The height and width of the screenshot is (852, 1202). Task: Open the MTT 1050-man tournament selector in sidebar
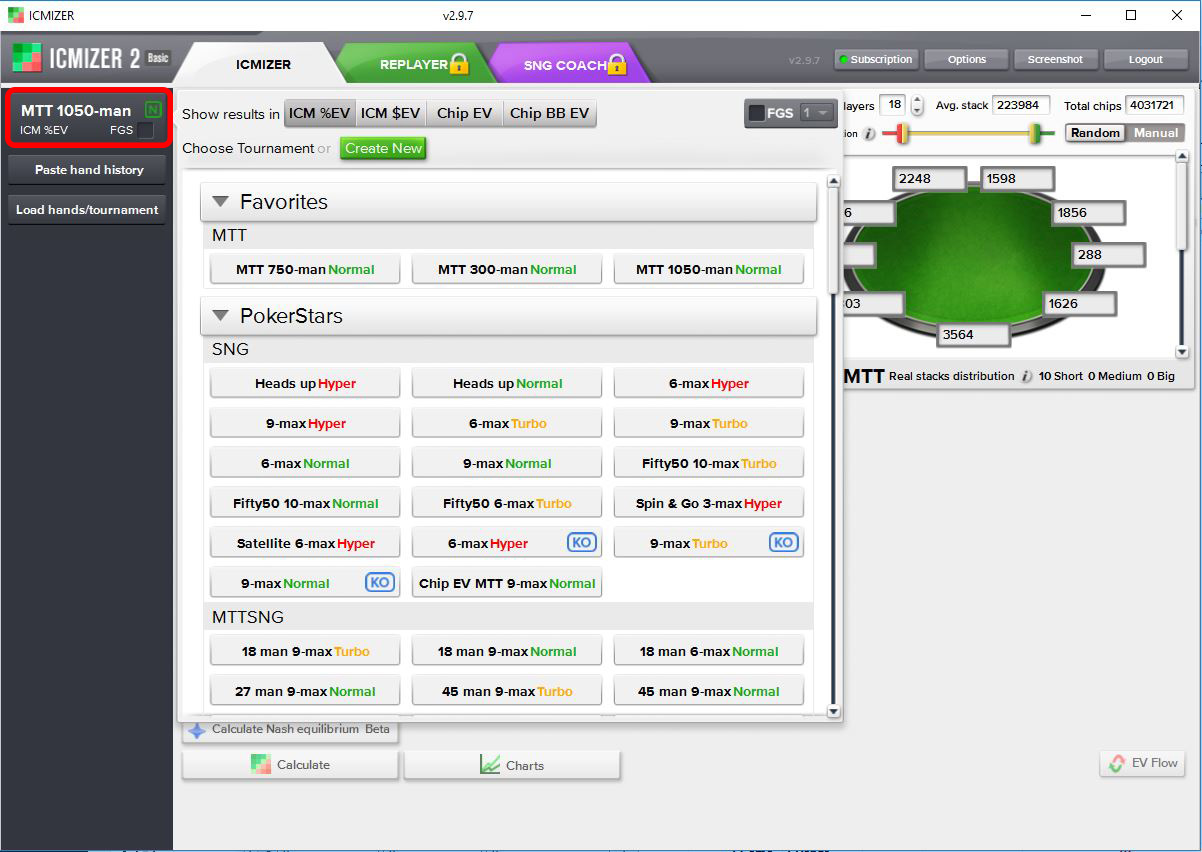(87, 118)
